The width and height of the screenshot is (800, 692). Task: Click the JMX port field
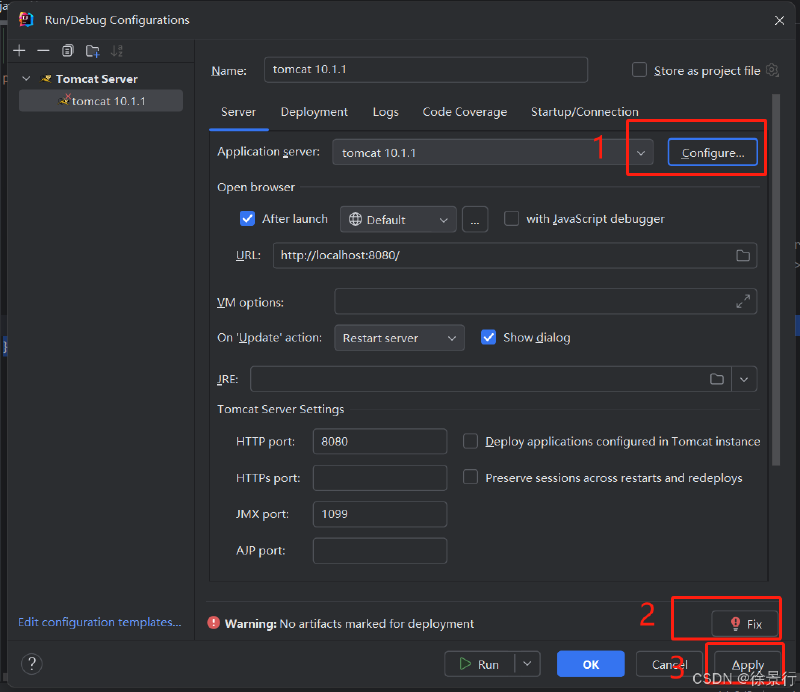tap(380, 514)
